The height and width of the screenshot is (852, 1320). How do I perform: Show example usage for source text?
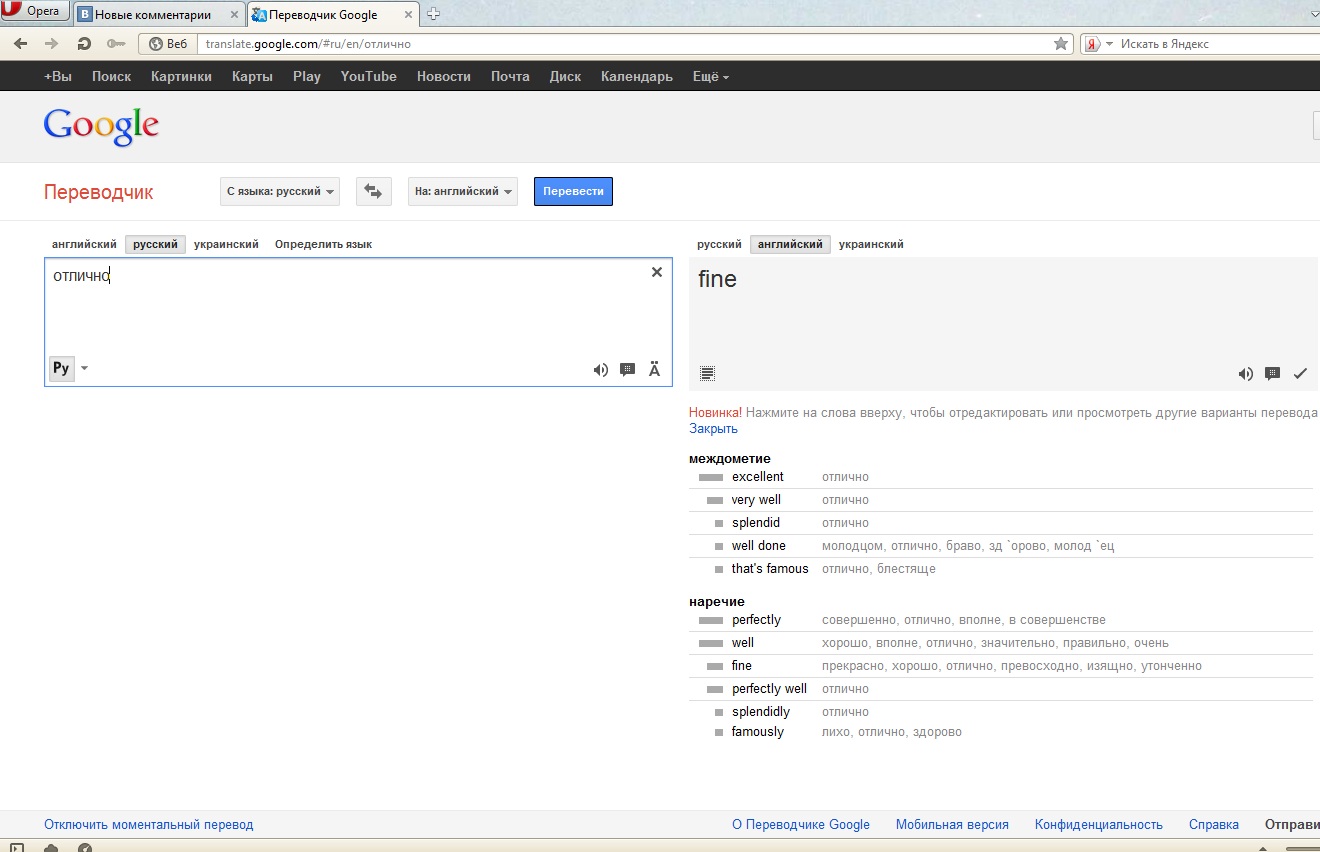(x=628, y=369)
